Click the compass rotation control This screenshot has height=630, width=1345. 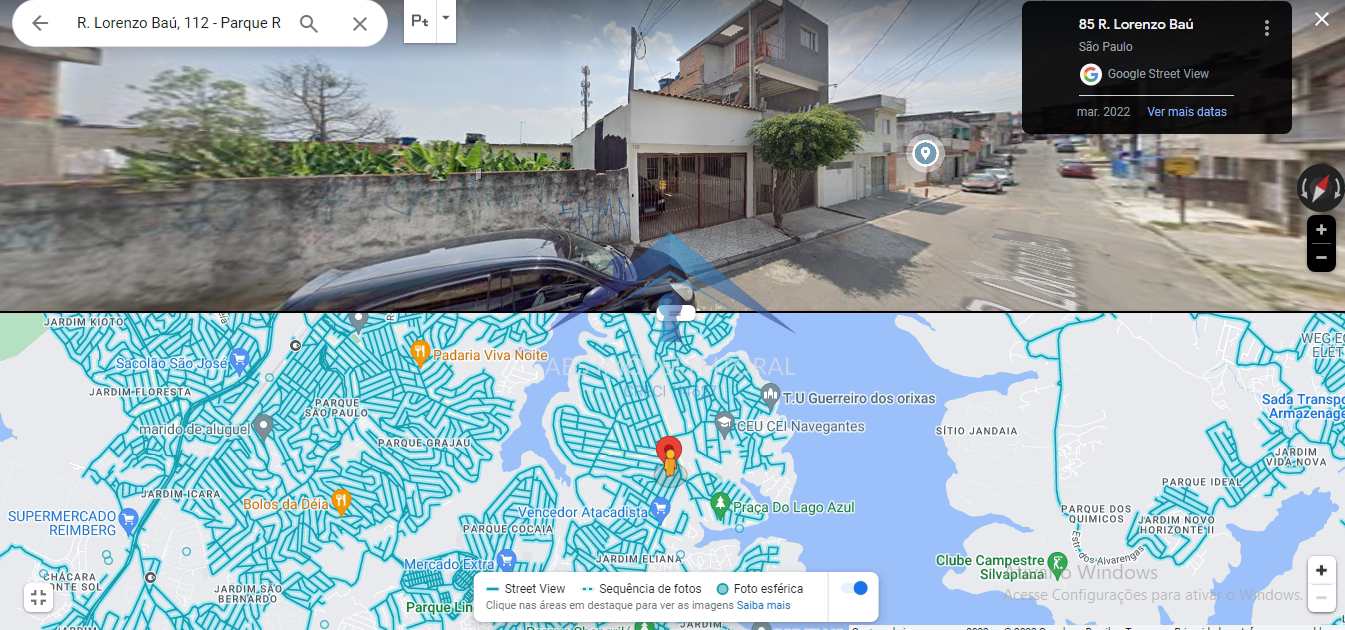click(1320, 187)
